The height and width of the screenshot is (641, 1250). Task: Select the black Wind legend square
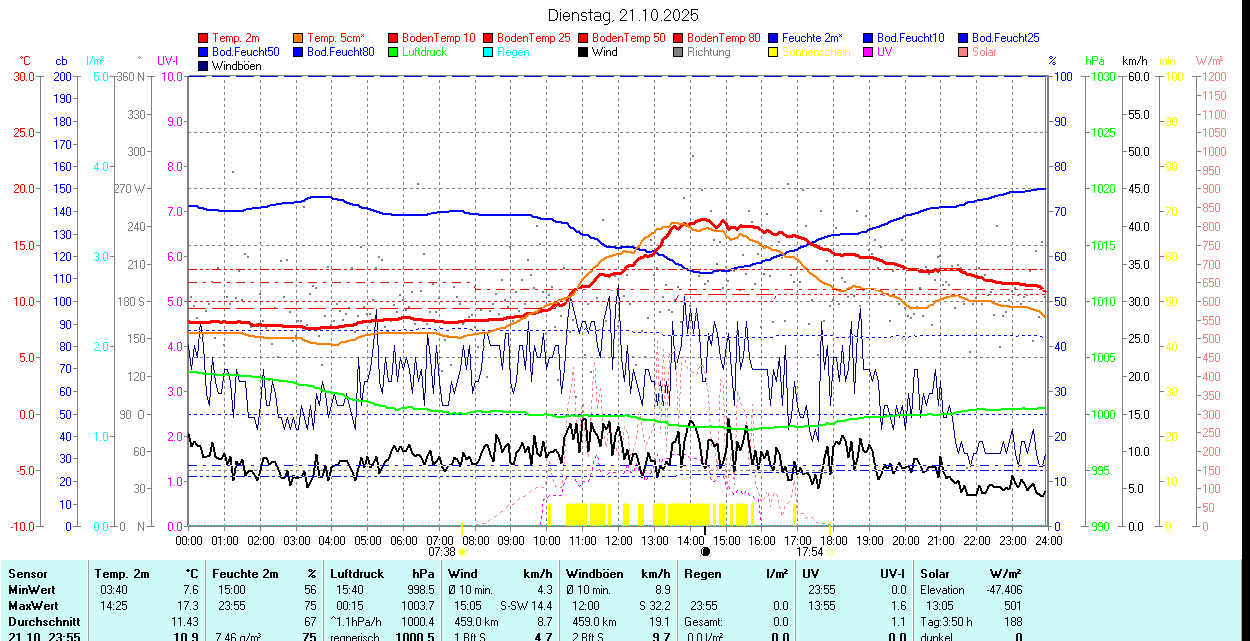point(584,52)
